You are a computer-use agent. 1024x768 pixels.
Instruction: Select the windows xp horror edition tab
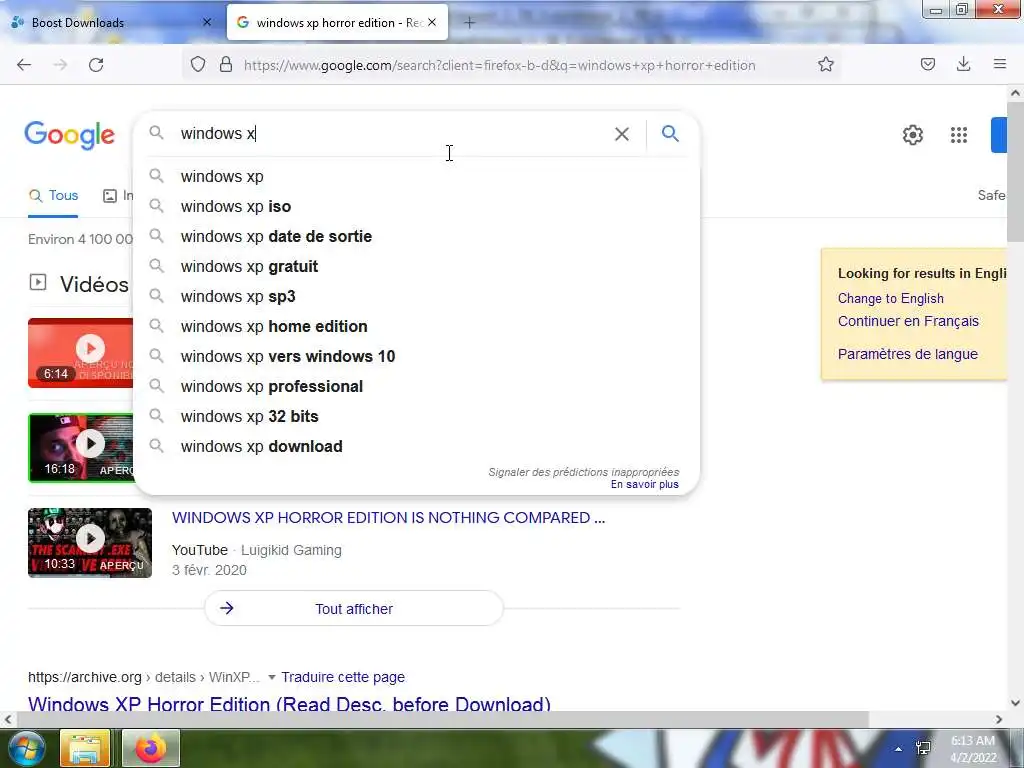[x=337, y=23]
